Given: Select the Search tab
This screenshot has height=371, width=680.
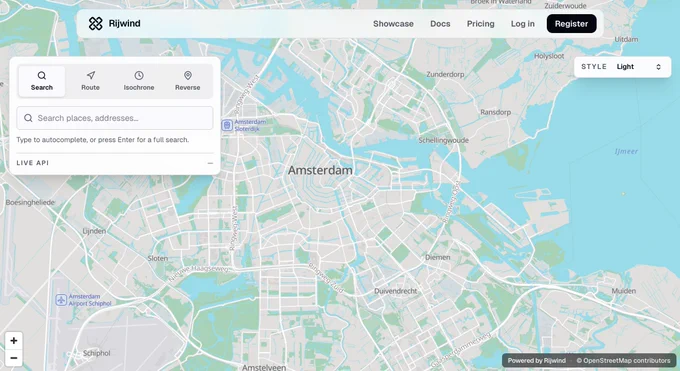Looking at the screenshot, I should [42, 81].
